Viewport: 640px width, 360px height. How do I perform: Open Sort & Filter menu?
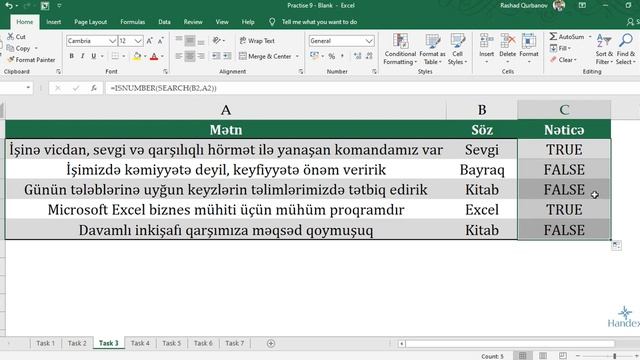(x=604, y=49)
